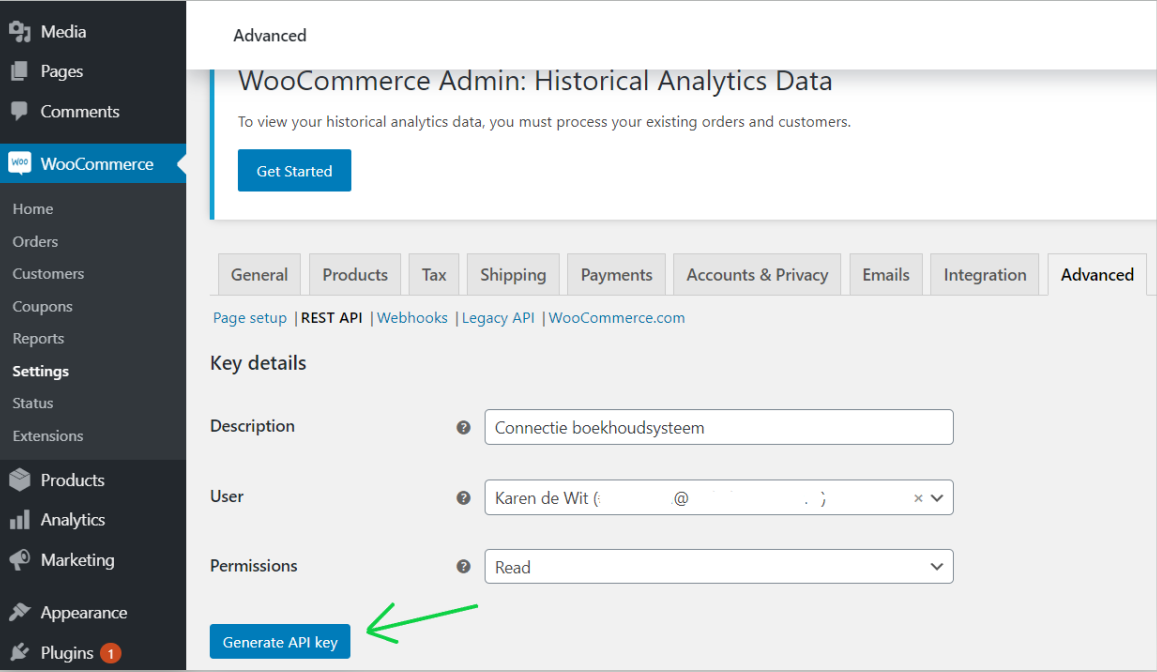This screenshot has height=672, width=1157.
Task: Go to WooCommerce Home submenu
Action: pyautogui.click(x=32, y=209)
